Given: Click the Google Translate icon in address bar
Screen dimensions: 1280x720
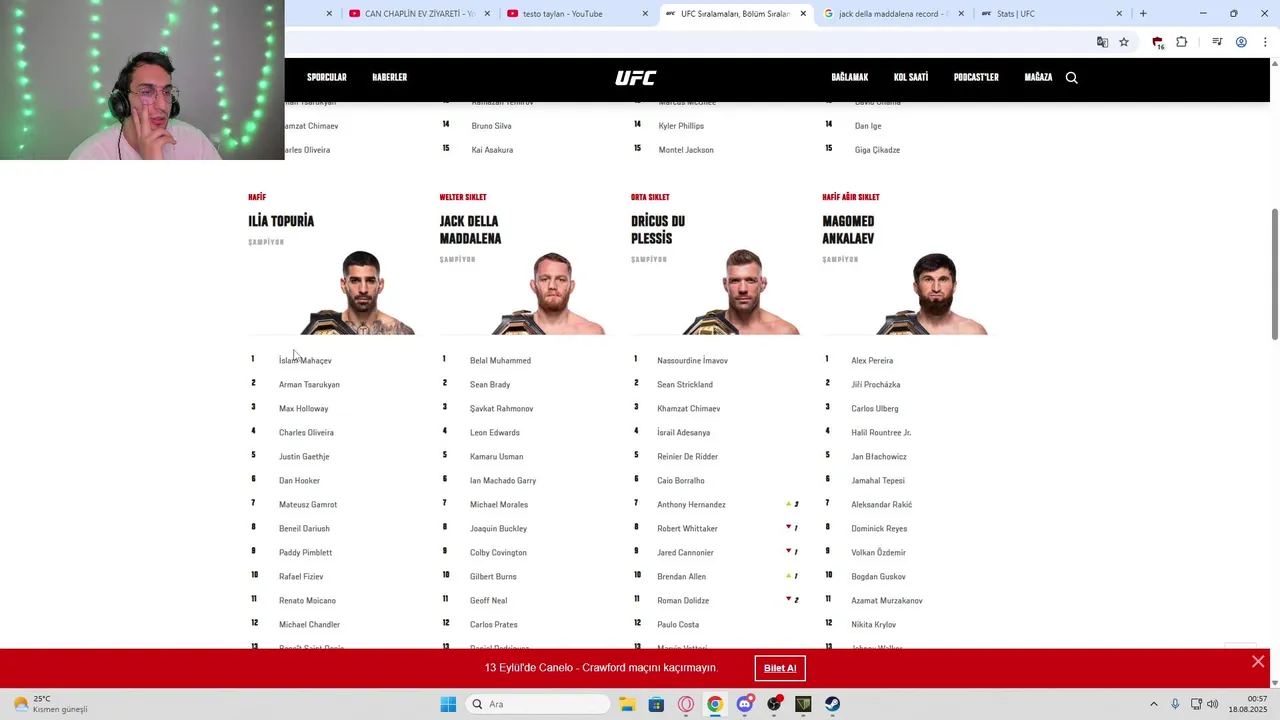Looking at the screenshot, I should click(1102, 42).
